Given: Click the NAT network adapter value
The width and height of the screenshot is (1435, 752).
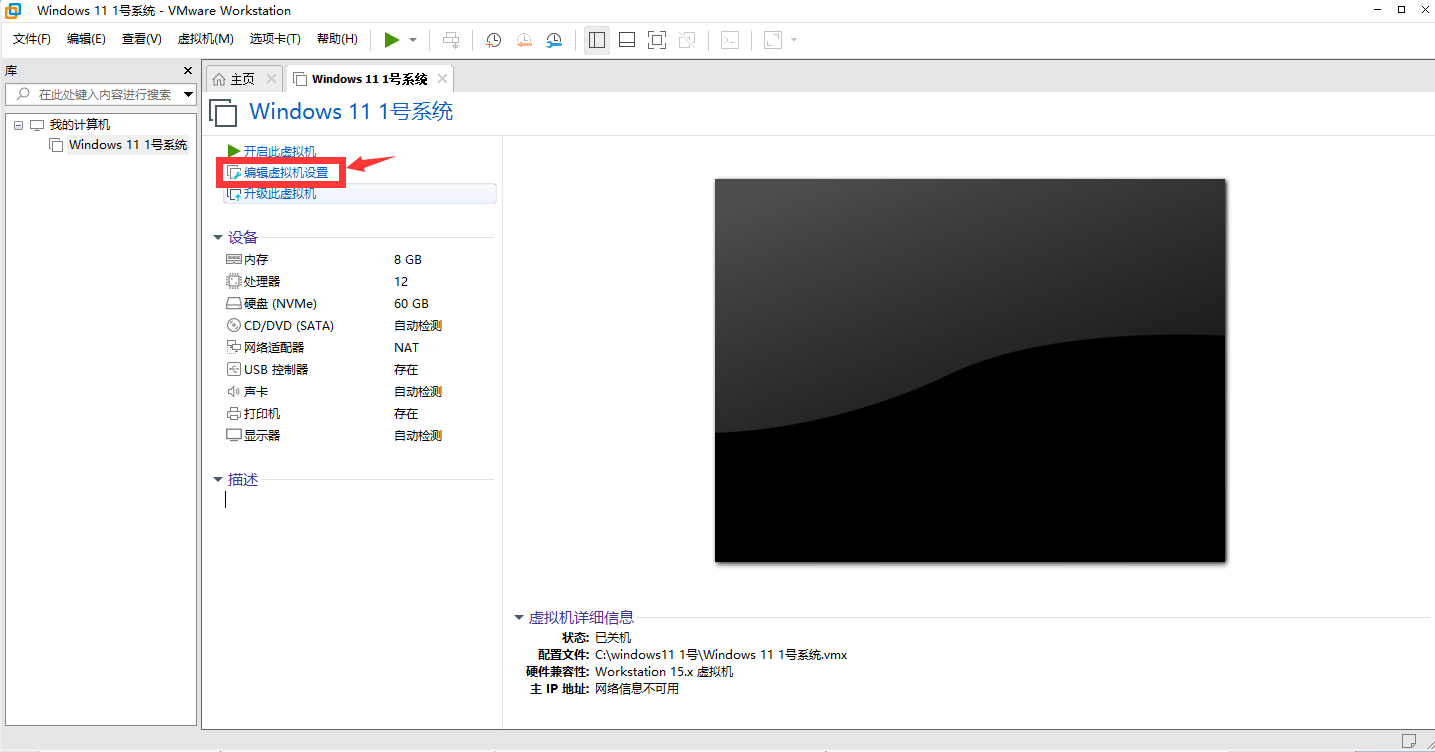Looking at the screenshot, I should pos(407,348).
